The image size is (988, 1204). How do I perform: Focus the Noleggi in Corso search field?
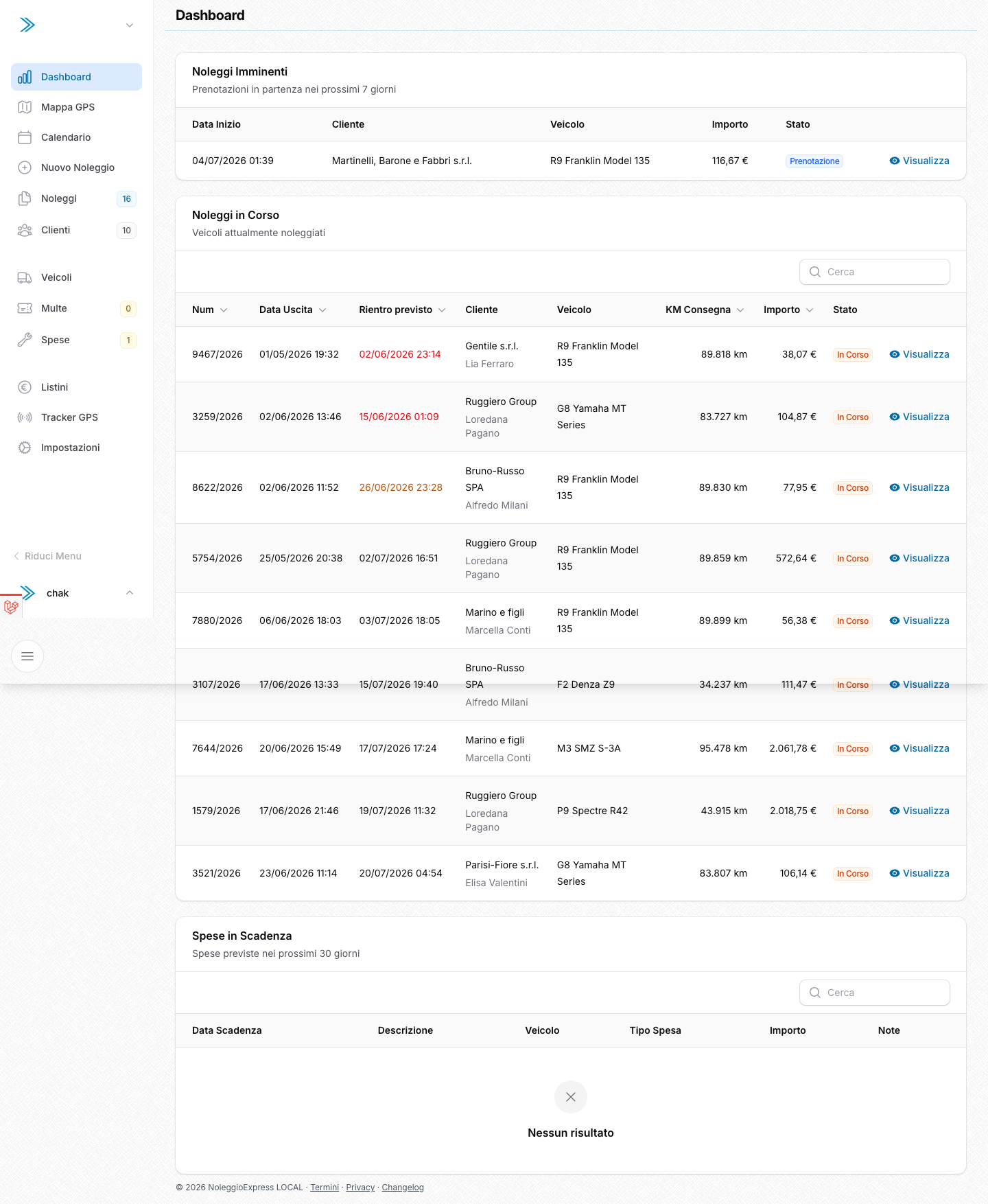pyautogui.click(x=875, y=272)
